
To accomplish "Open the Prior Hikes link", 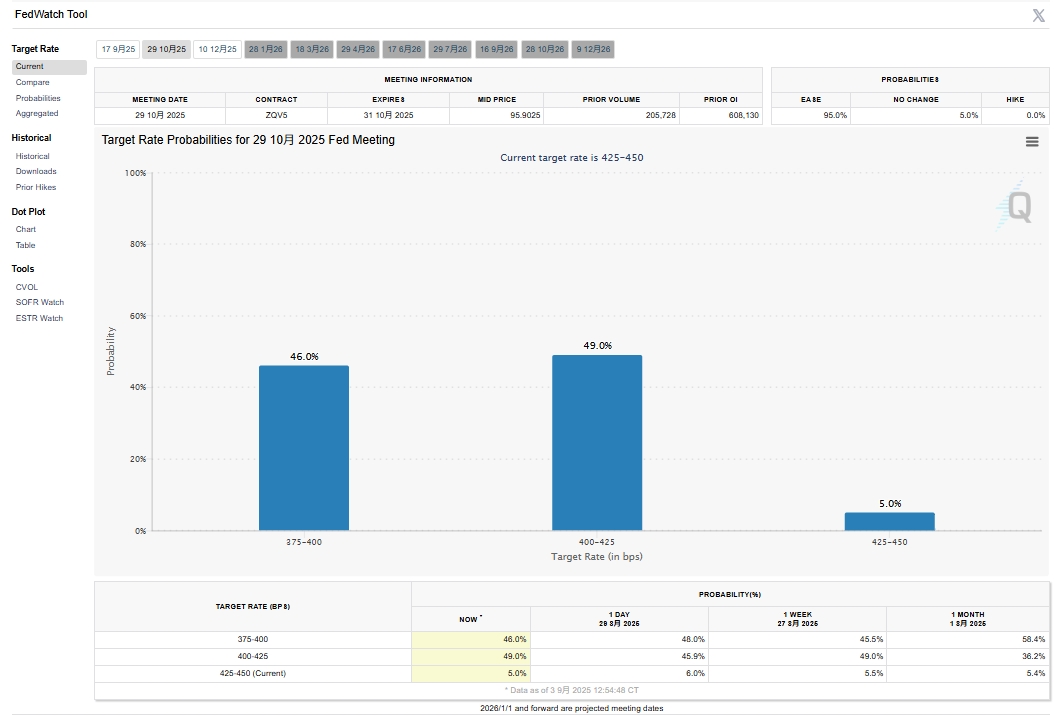I will 36,187.
